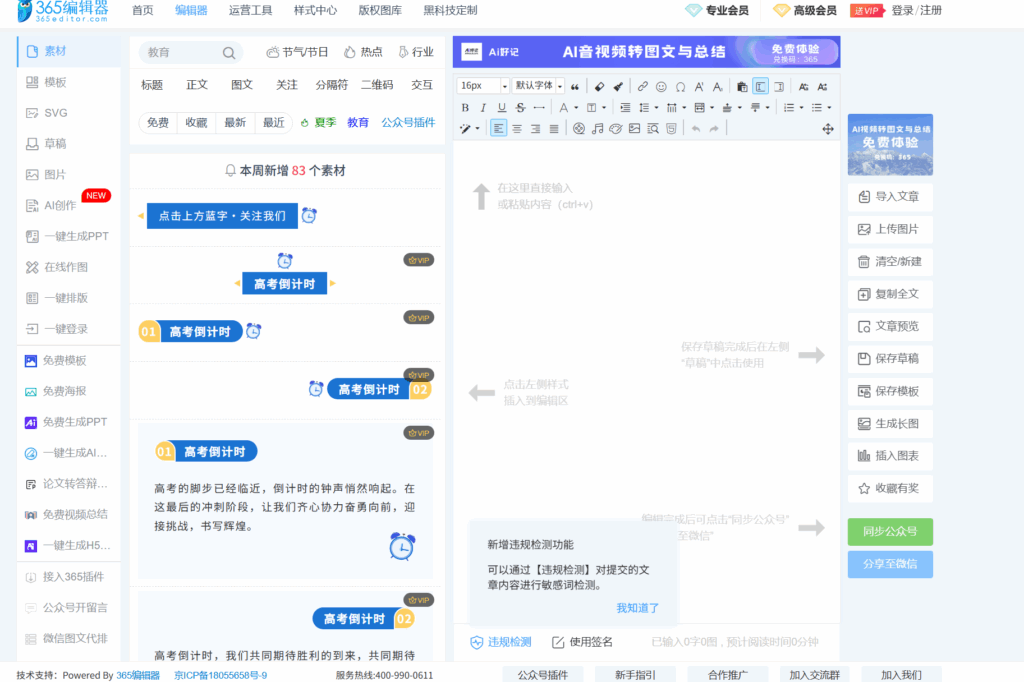
Task: Click the blockquote icon in the toolbar
Action: pyautogui.click(x=575, y=86)
